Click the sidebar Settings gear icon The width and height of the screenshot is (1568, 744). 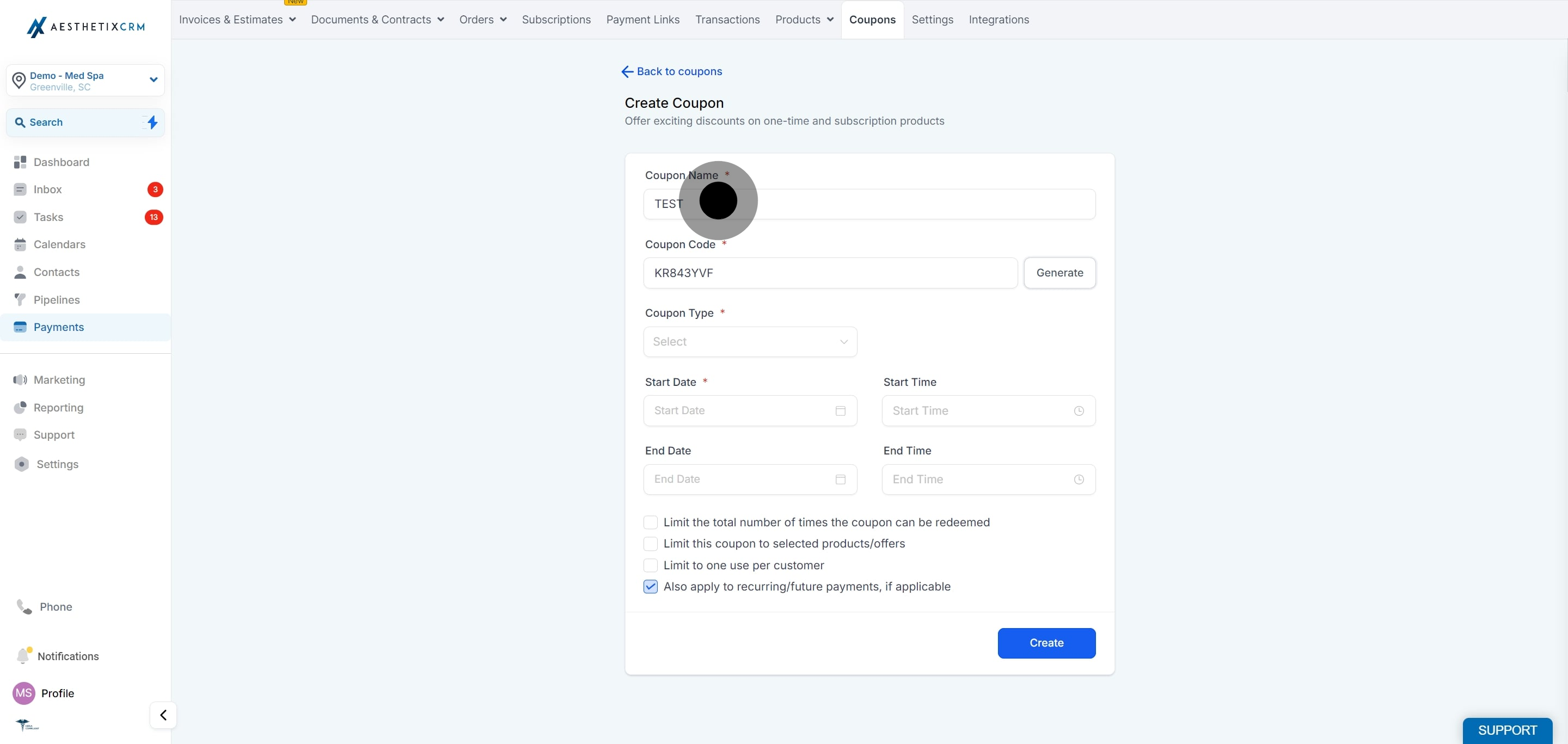pos(21,464)
